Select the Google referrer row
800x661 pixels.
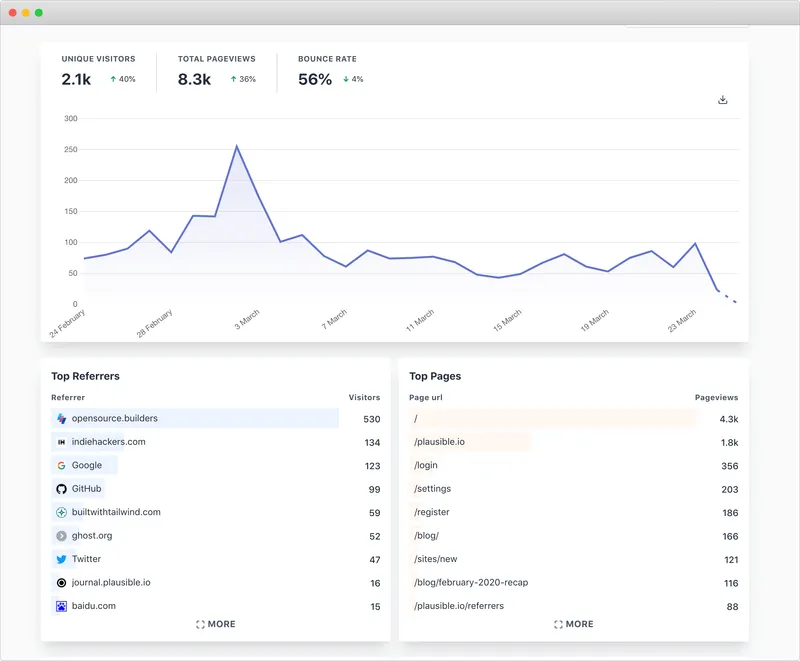(x=216, y=466)
